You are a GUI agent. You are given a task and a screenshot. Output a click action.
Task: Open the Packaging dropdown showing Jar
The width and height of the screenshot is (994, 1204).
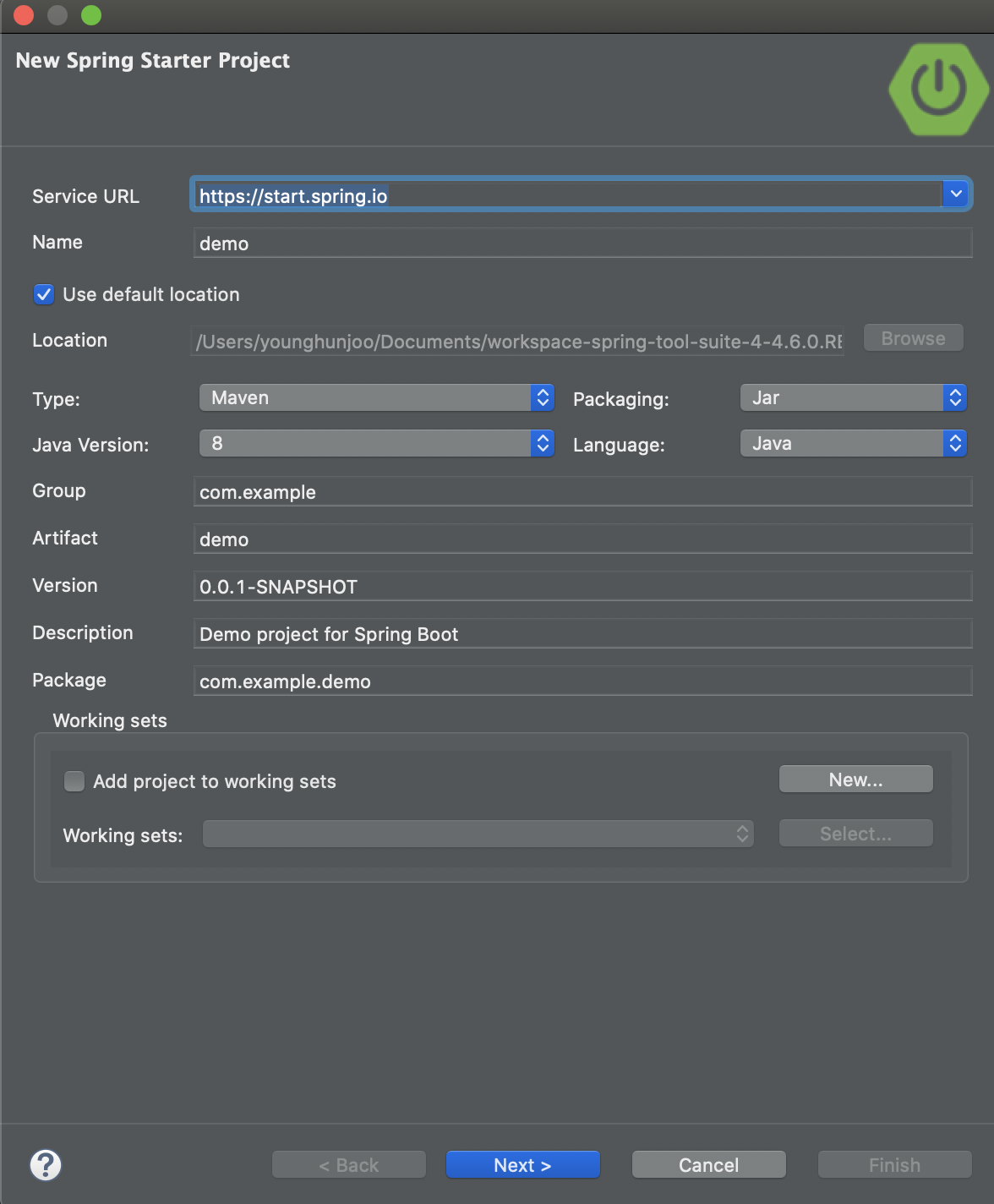854,397
